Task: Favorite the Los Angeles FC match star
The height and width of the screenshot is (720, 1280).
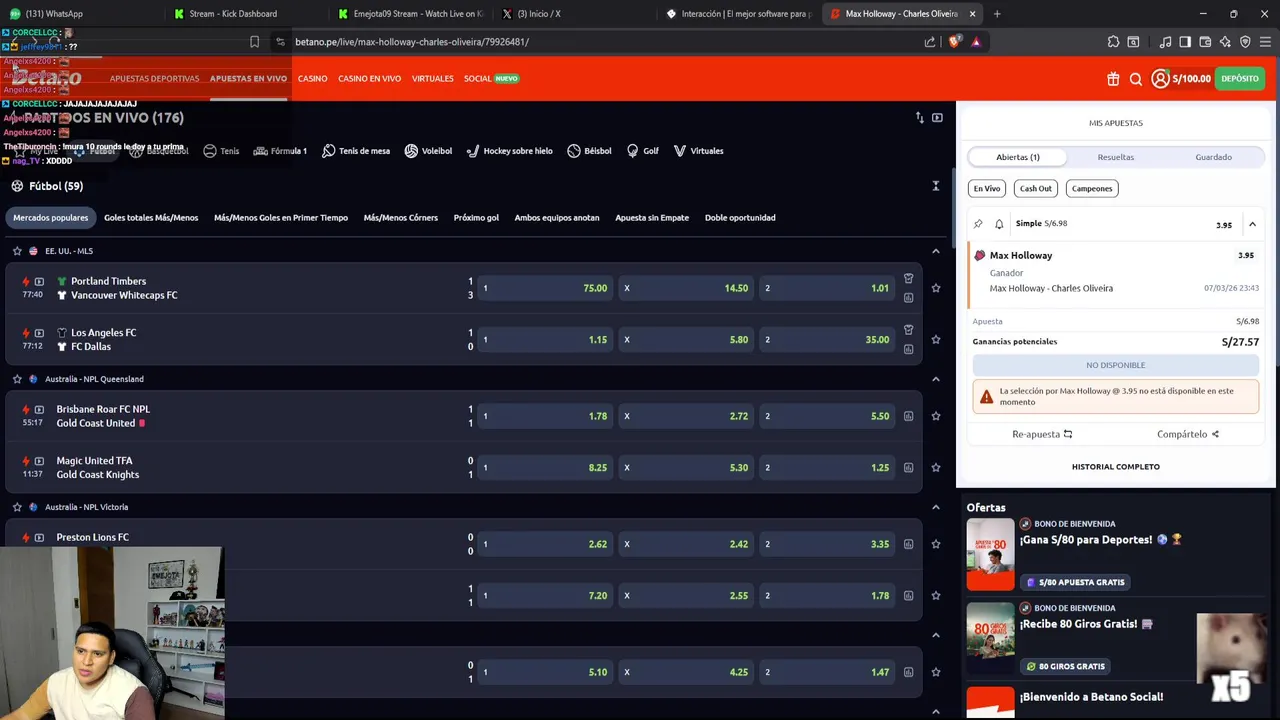Action: pyautogui.click(x=936, y=340)
